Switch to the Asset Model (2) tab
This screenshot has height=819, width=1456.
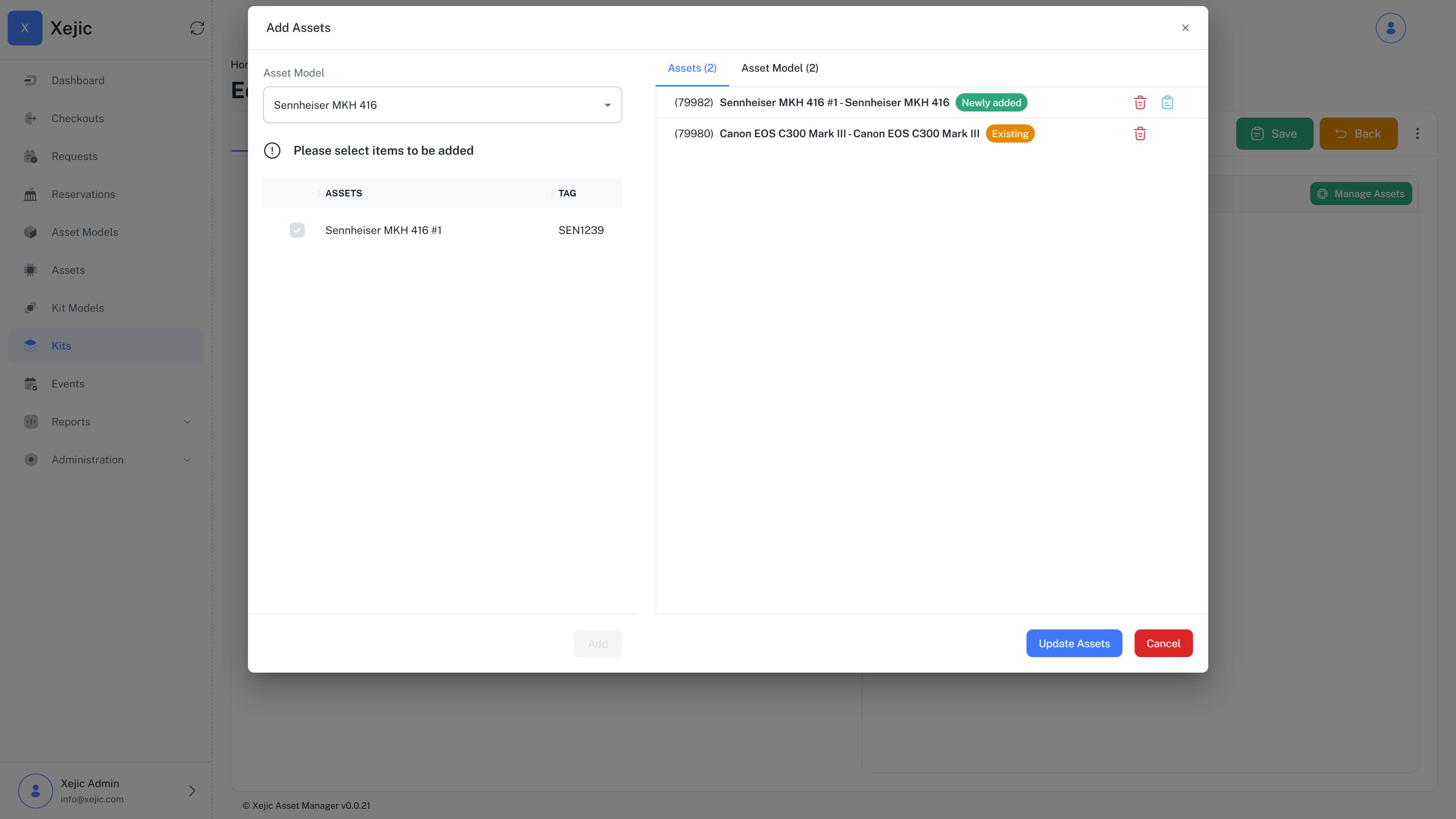(x=780, y=68)
